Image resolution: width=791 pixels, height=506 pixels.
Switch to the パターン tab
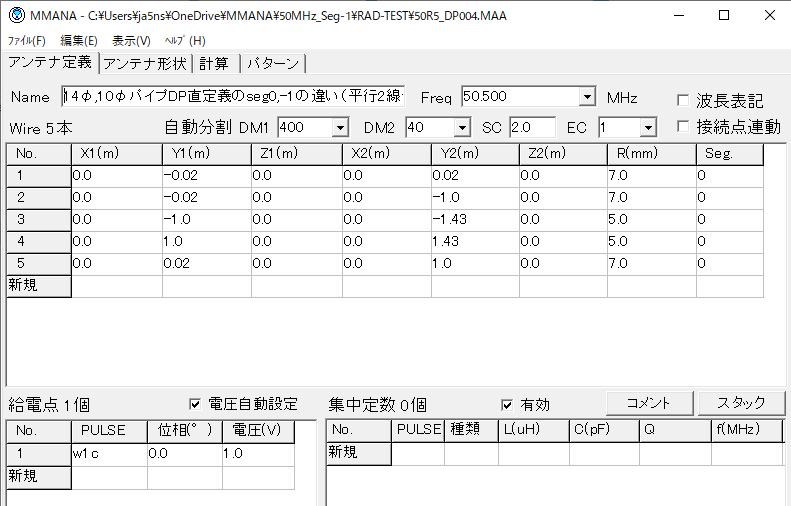pyautogui.click(x=273, y=63)
